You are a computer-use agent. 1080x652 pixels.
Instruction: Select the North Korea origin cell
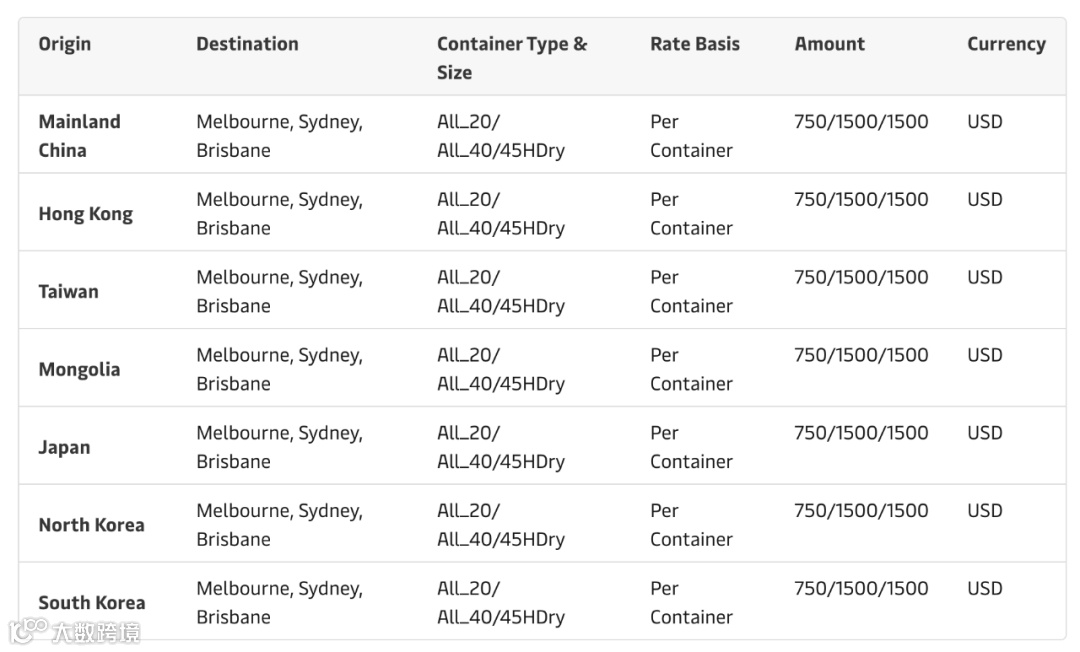(92, 525)
